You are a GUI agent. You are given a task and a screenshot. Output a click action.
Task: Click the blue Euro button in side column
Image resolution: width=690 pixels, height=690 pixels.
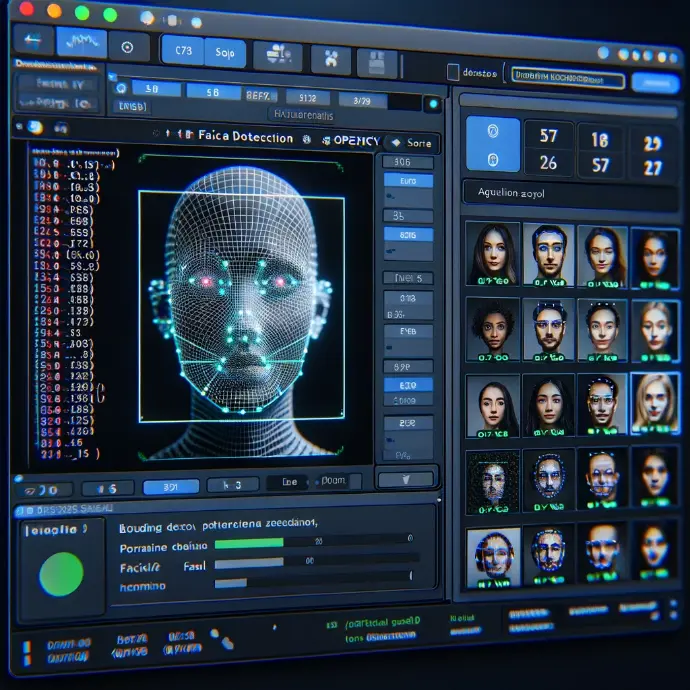pyautogui.click(x=408, y=180)
